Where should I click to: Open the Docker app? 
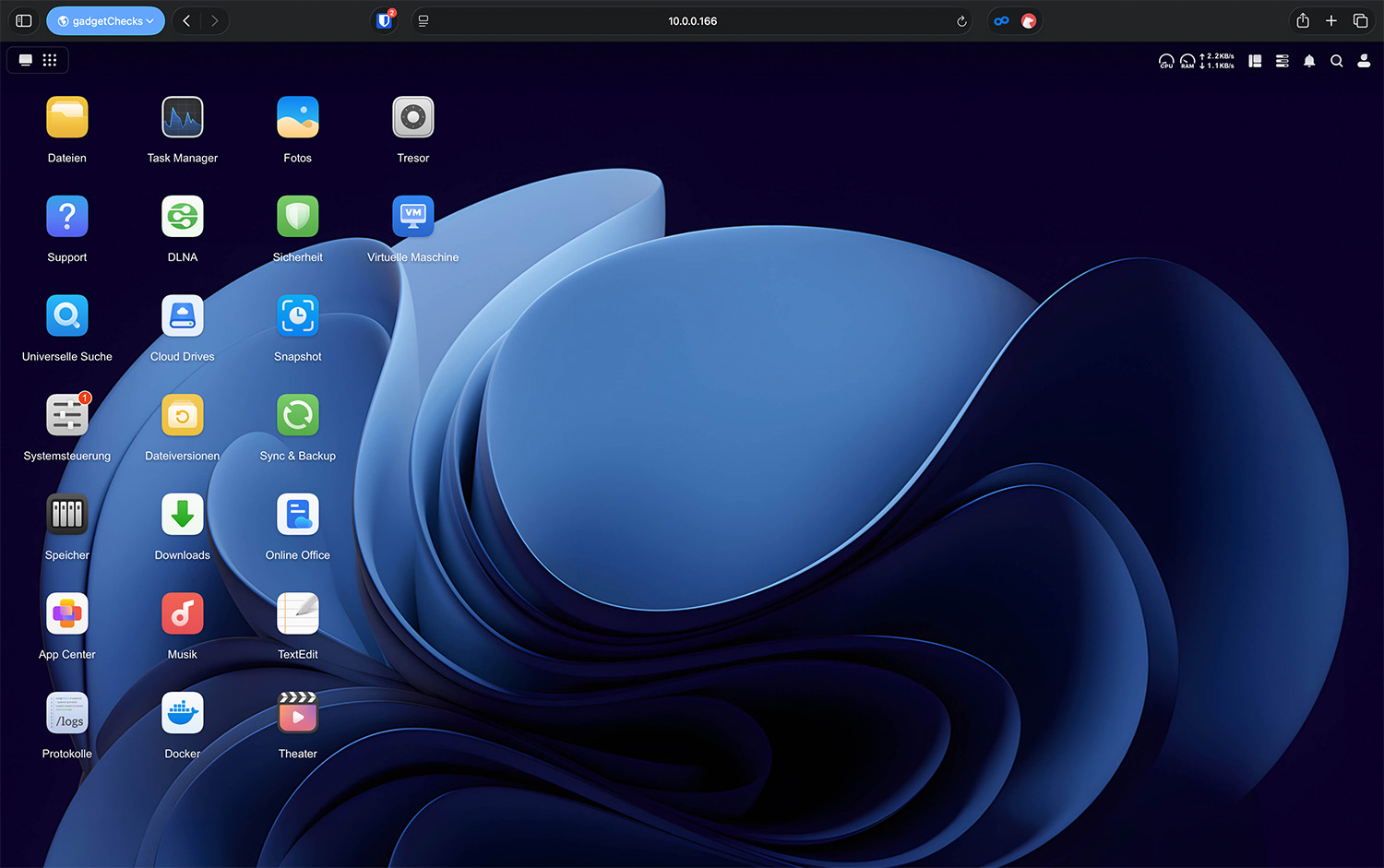[x=183, y=714]
